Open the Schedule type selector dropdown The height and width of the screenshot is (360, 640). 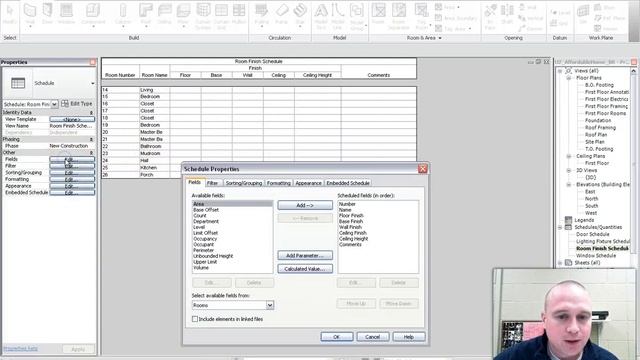93,83
